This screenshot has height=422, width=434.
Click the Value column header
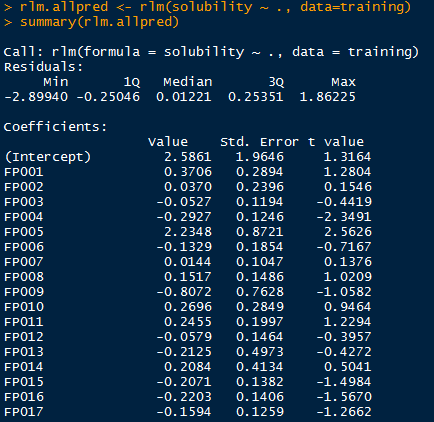(x=168, y=142)
